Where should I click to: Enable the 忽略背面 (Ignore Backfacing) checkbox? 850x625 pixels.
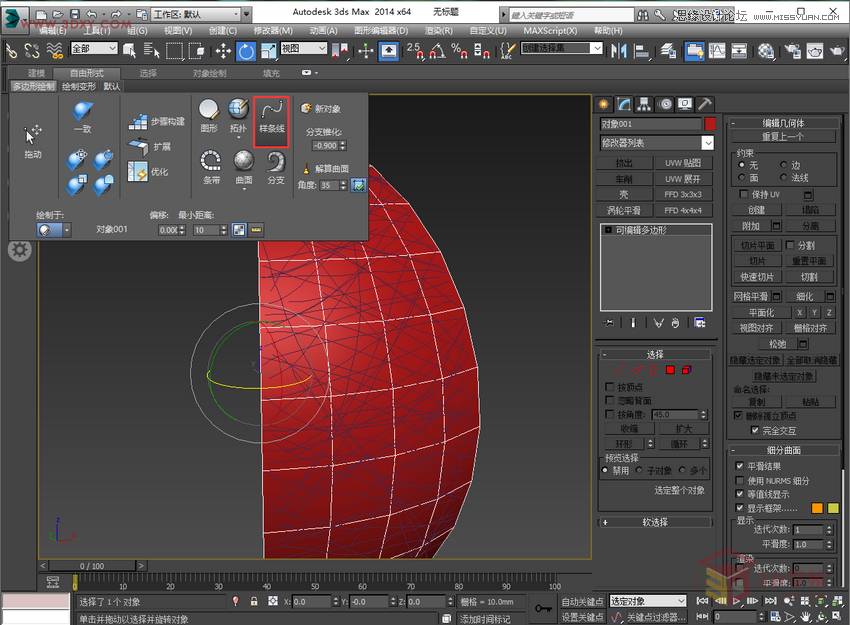(608, 400)
